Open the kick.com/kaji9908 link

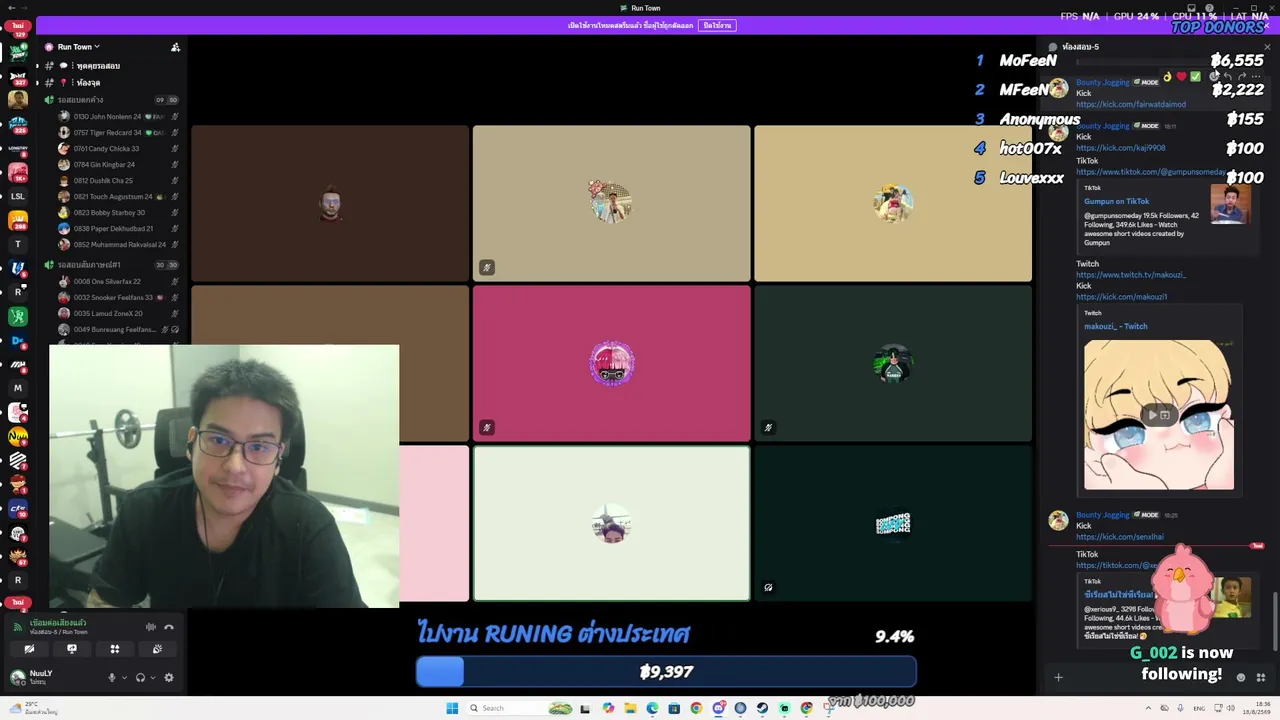pos(1121,148)
